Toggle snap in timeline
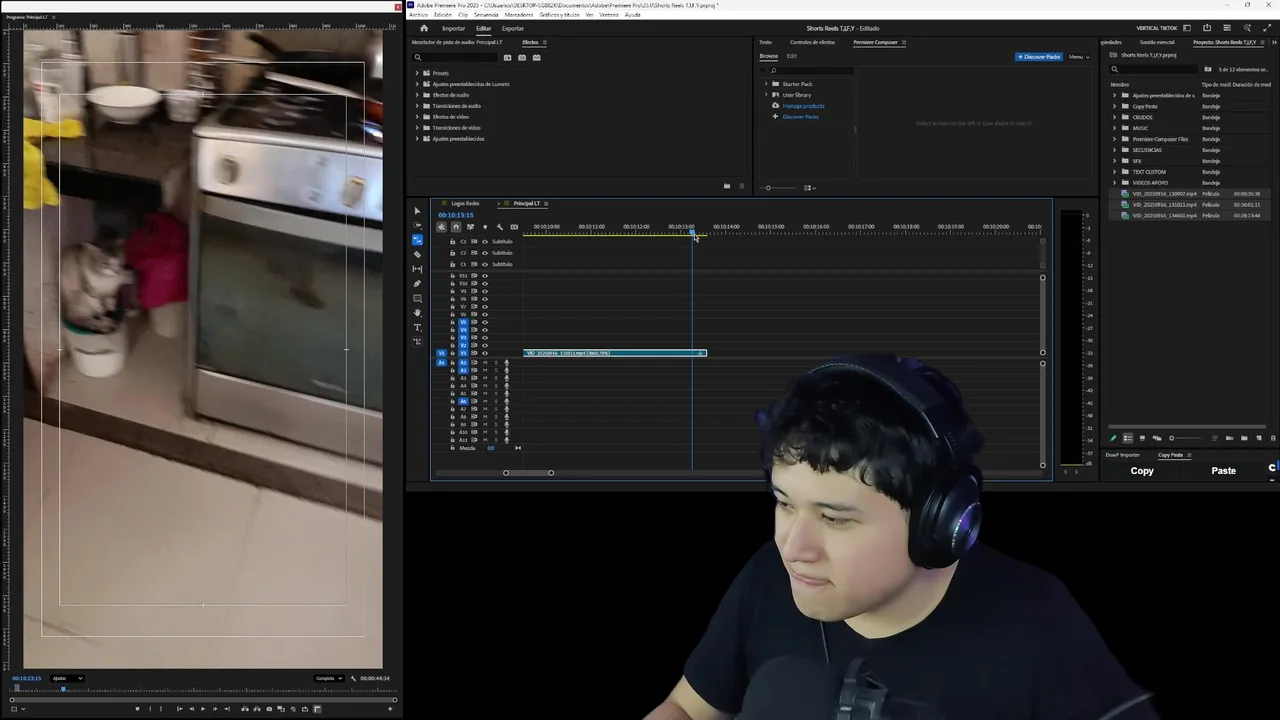The height and width of the screenshot is (720, 1280). (456, 227)
